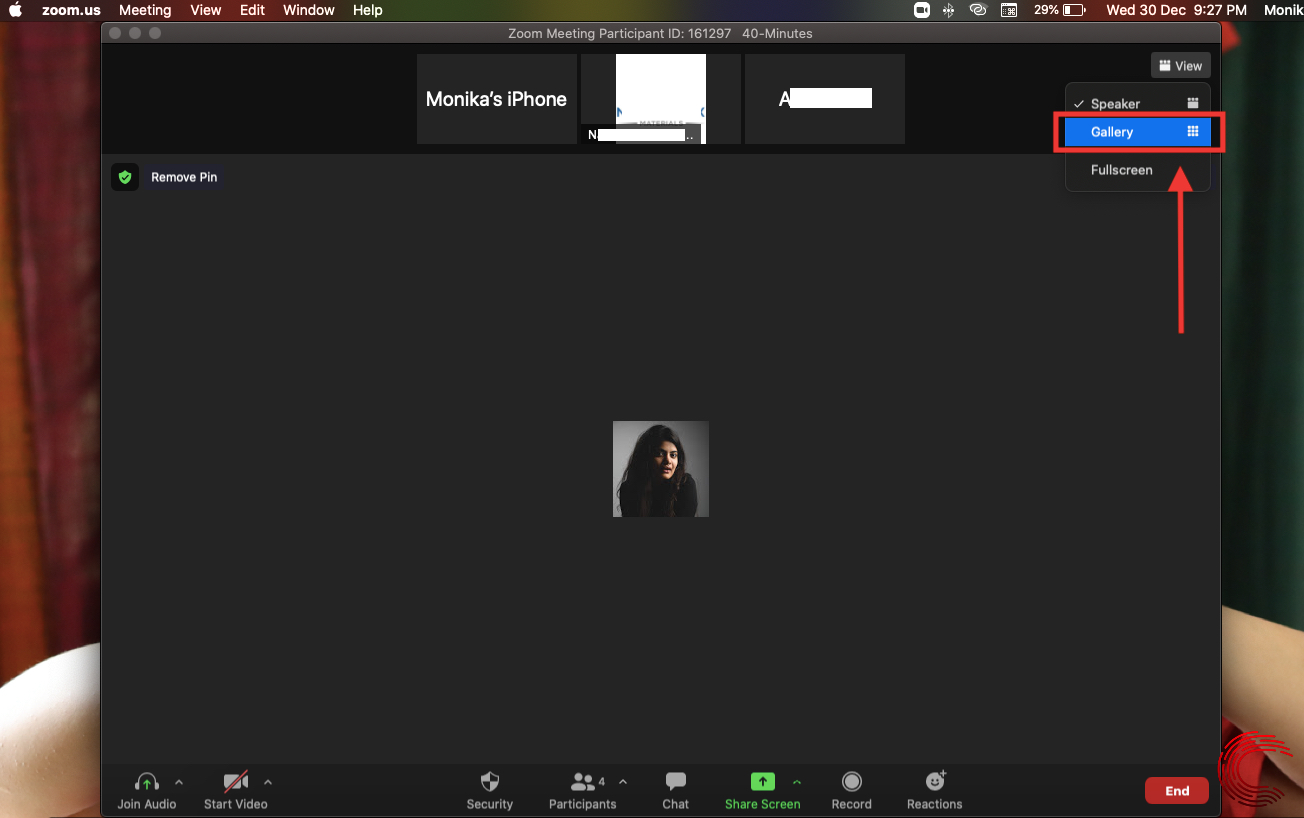Image resolution: width=1304 pixels, height=818 pixels.
Task: Open the Meeting menu
Action: [144, 10]
